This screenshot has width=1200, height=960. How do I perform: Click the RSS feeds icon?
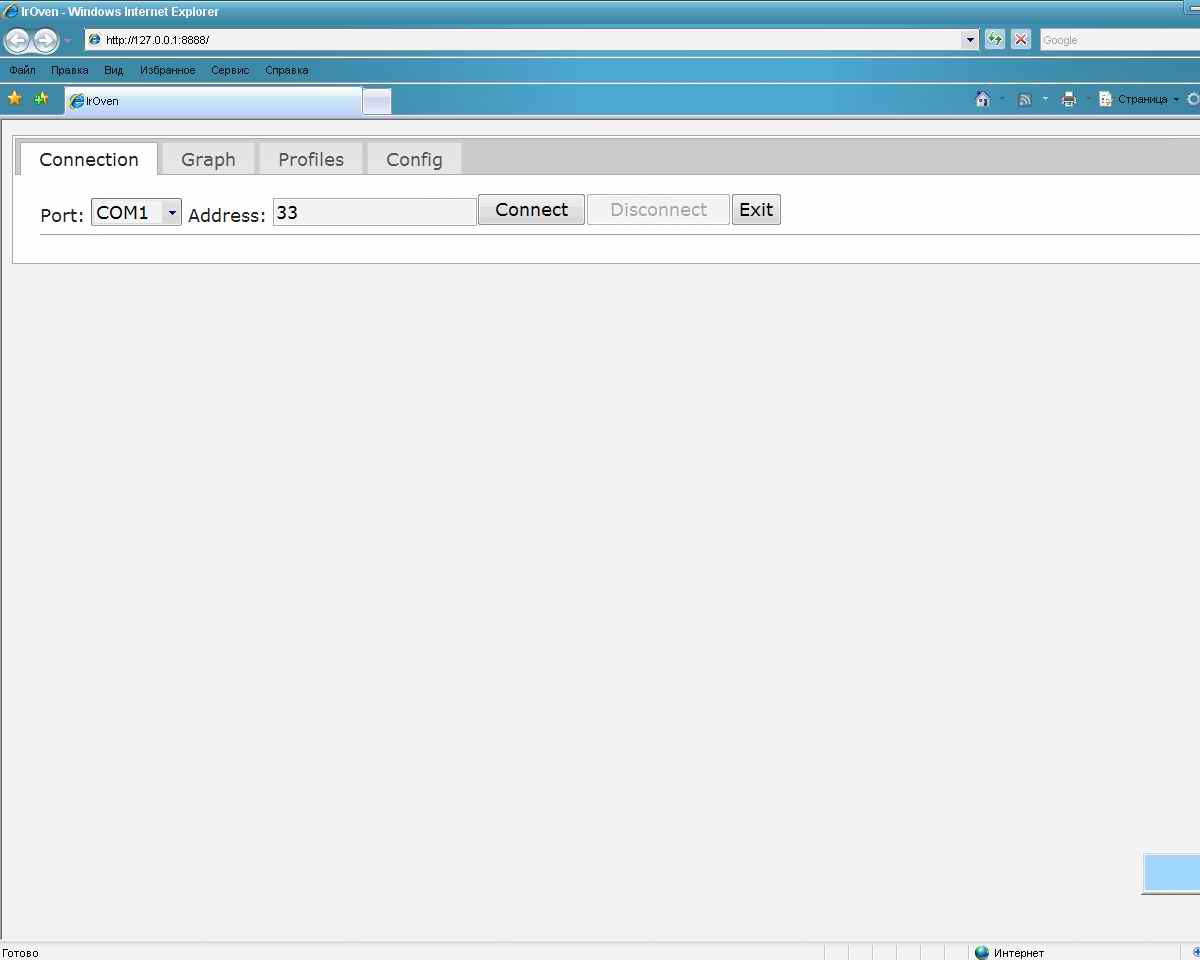1025,99
